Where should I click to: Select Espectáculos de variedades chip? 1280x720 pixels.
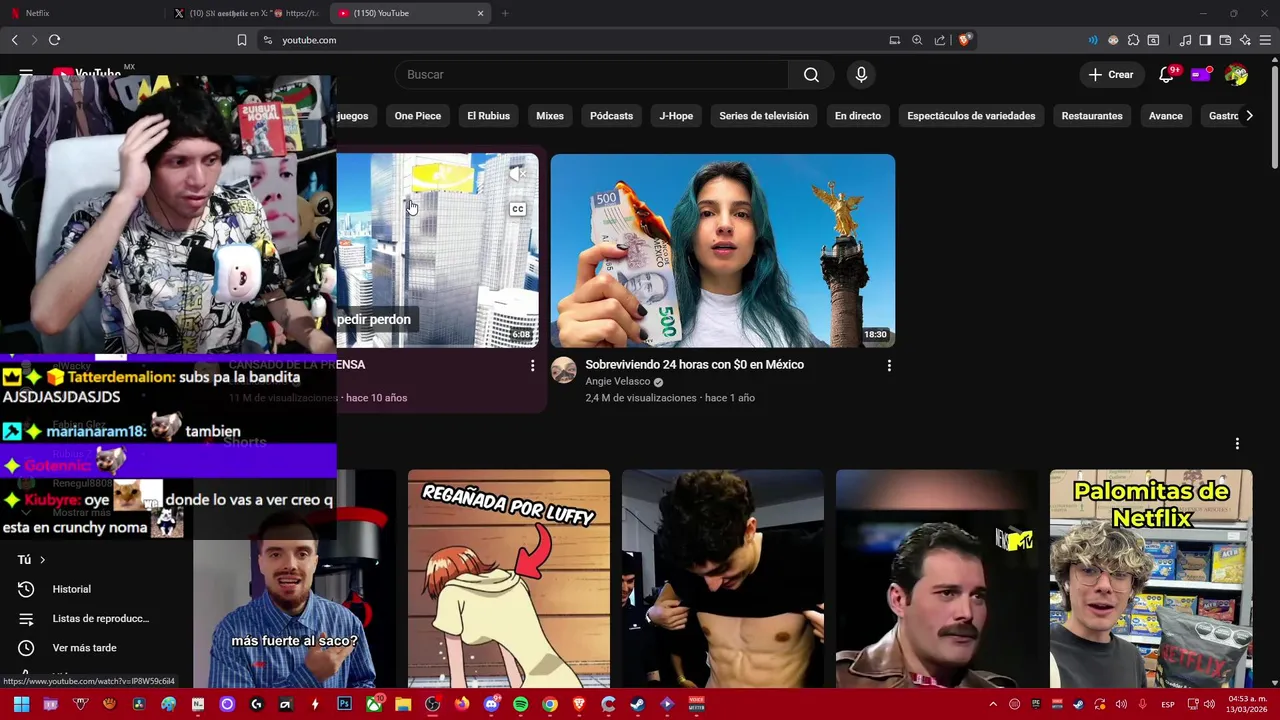pyautogui.click(x=971, y=116)
